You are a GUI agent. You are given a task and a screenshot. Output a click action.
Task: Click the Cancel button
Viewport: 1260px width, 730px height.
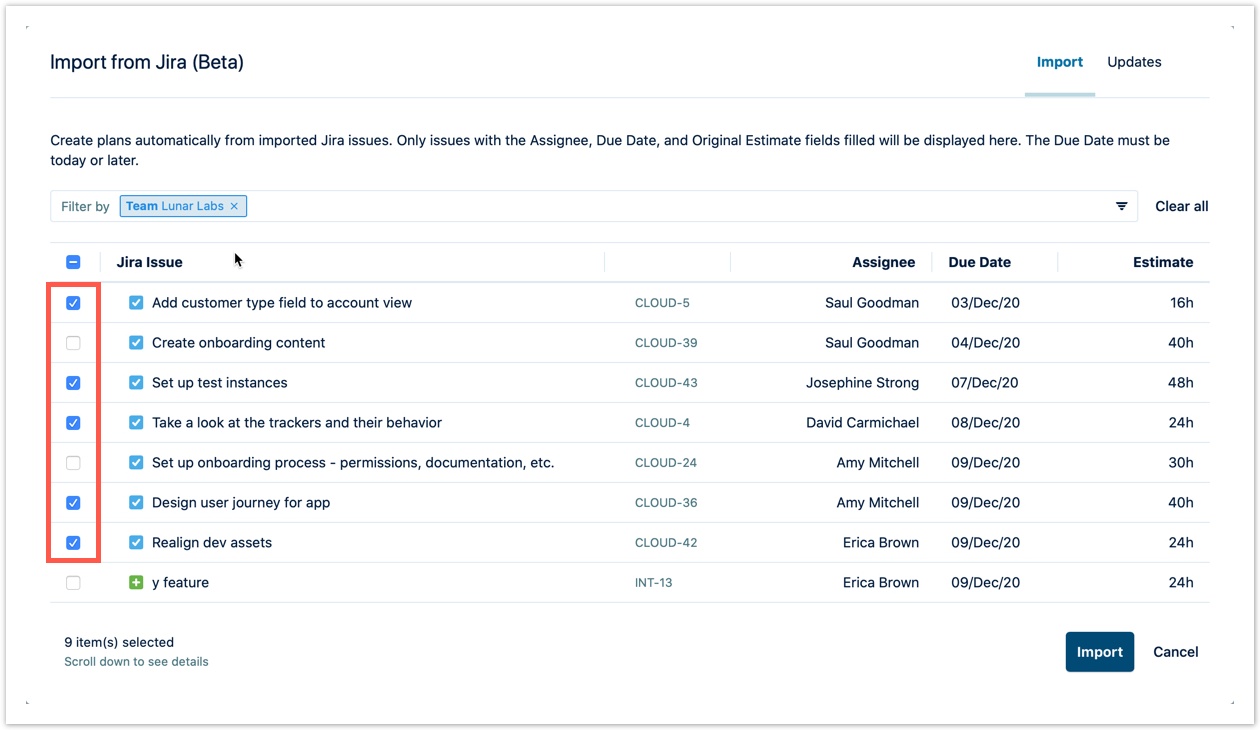pyautogui.click(x=1175, y=652)
